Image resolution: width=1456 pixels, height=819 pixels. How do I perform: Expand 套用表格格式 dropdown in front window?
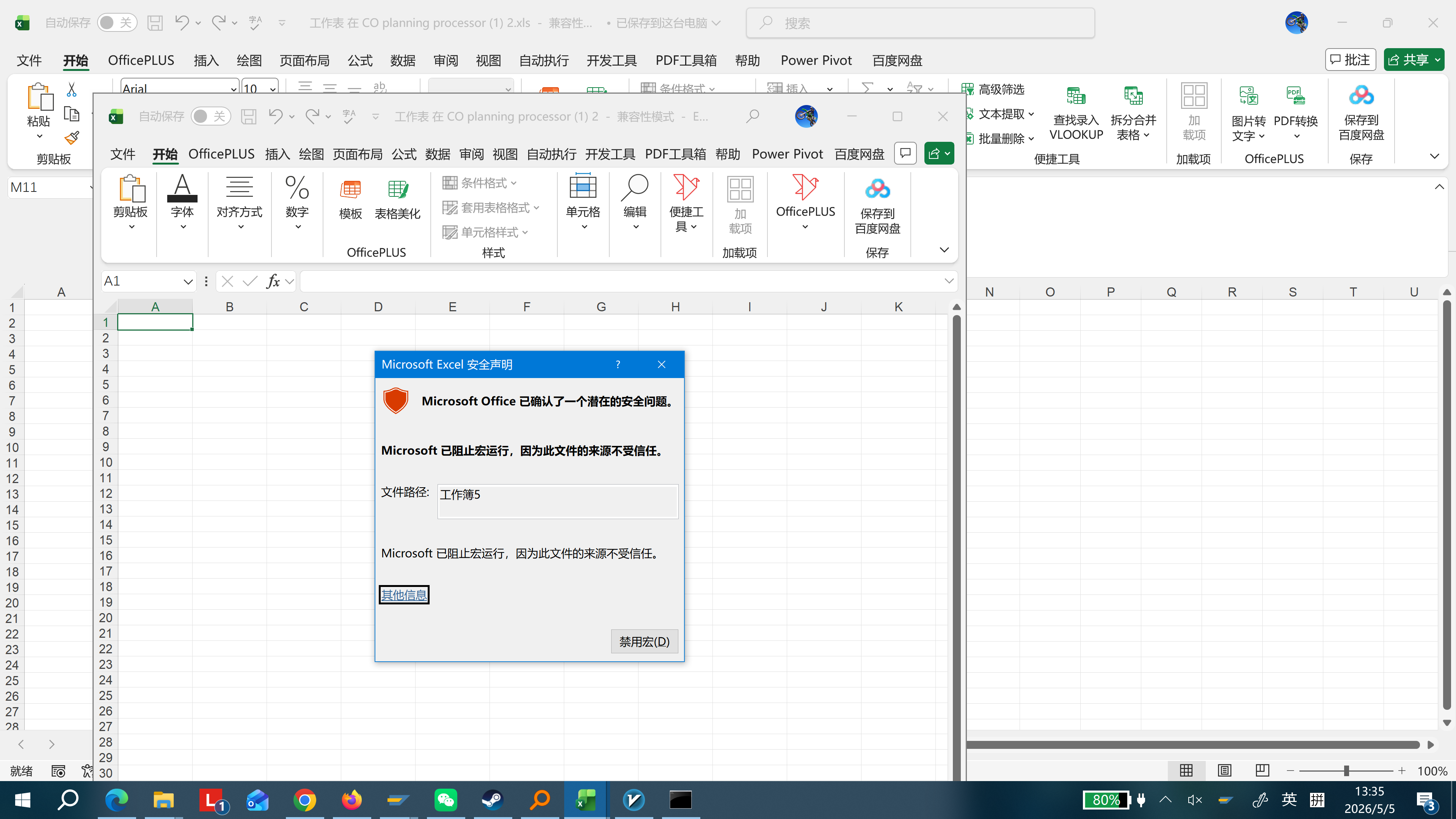coord(491,207)
